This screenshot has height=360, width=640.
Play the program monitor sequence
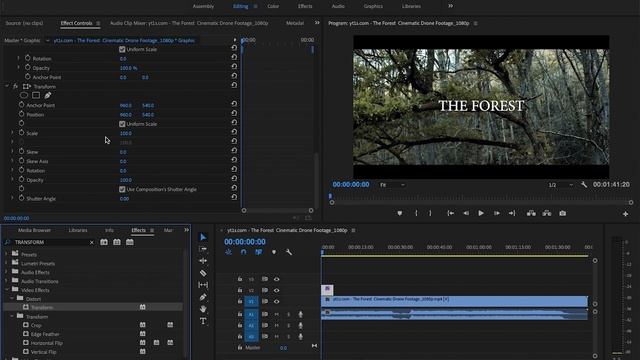tap(481, 213)
